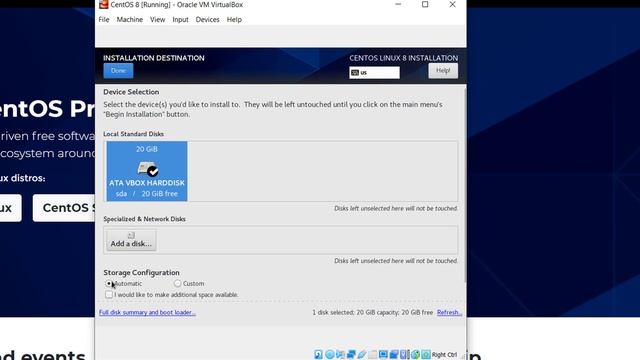Click the display settings status icon
Screen dimensions: 640x360
pos(384,354)
